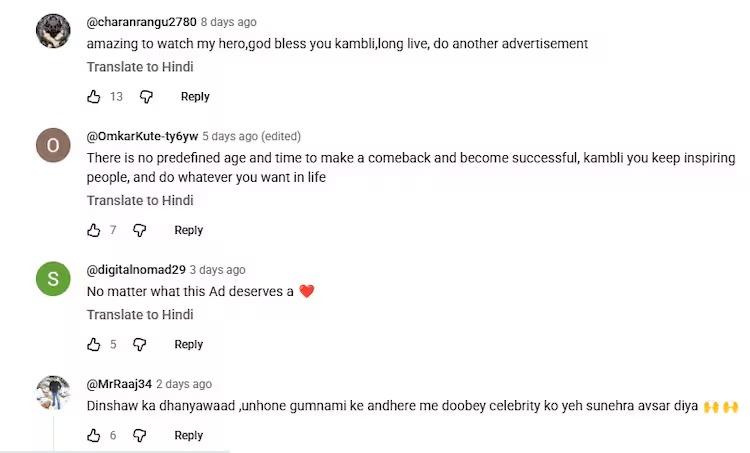Dislike the comment by @MrRaaj34
750x453 pixels.
click(x=140, y=436)
